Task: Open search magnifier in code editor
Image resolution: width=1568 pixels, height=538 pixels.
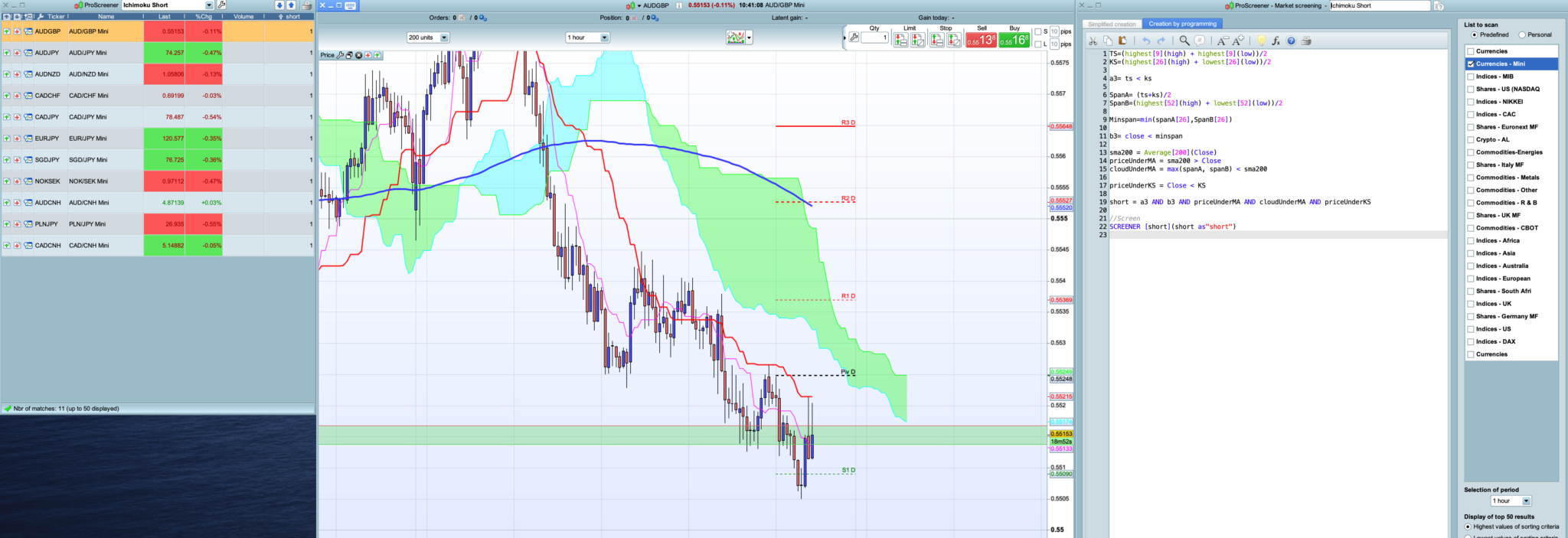Action: tap(1184, 41)
